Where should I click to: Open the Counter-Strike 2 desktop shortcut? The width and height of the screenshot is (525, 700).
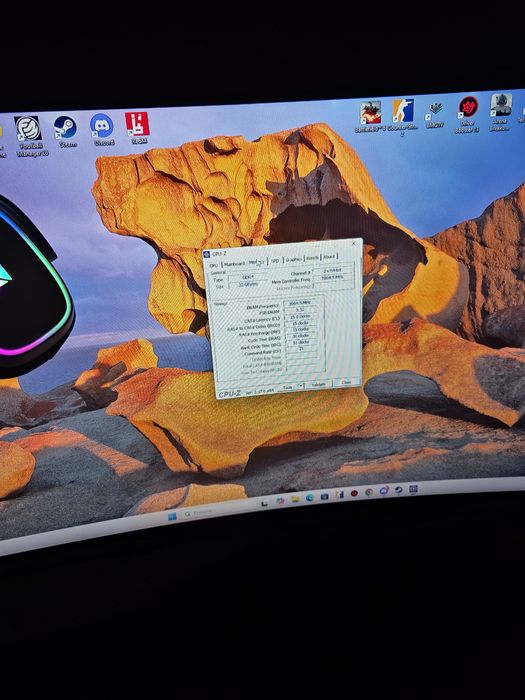403,116
